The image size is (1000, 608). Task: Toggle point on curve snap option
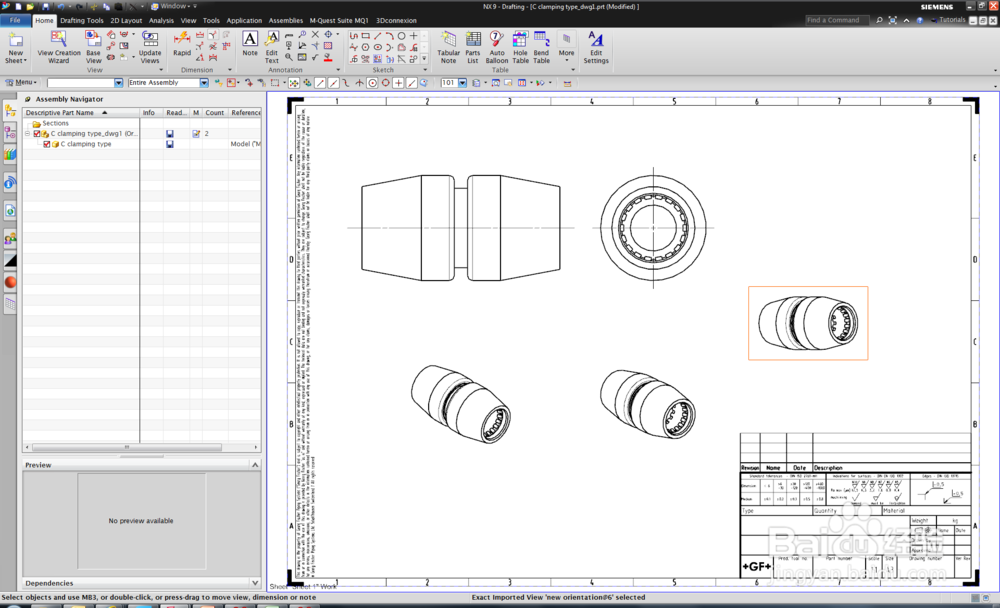(x=412, y=83)
